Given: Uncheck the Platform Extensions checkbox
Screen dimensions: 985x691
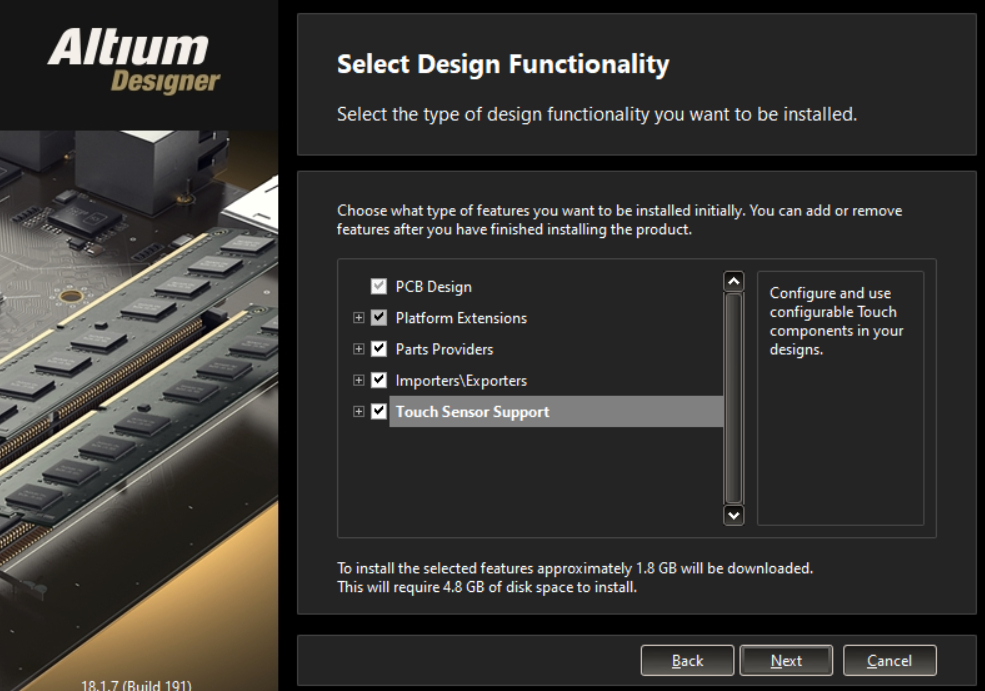Looking at the screenshot, I should pyautogui.click(x=379, y=317).
